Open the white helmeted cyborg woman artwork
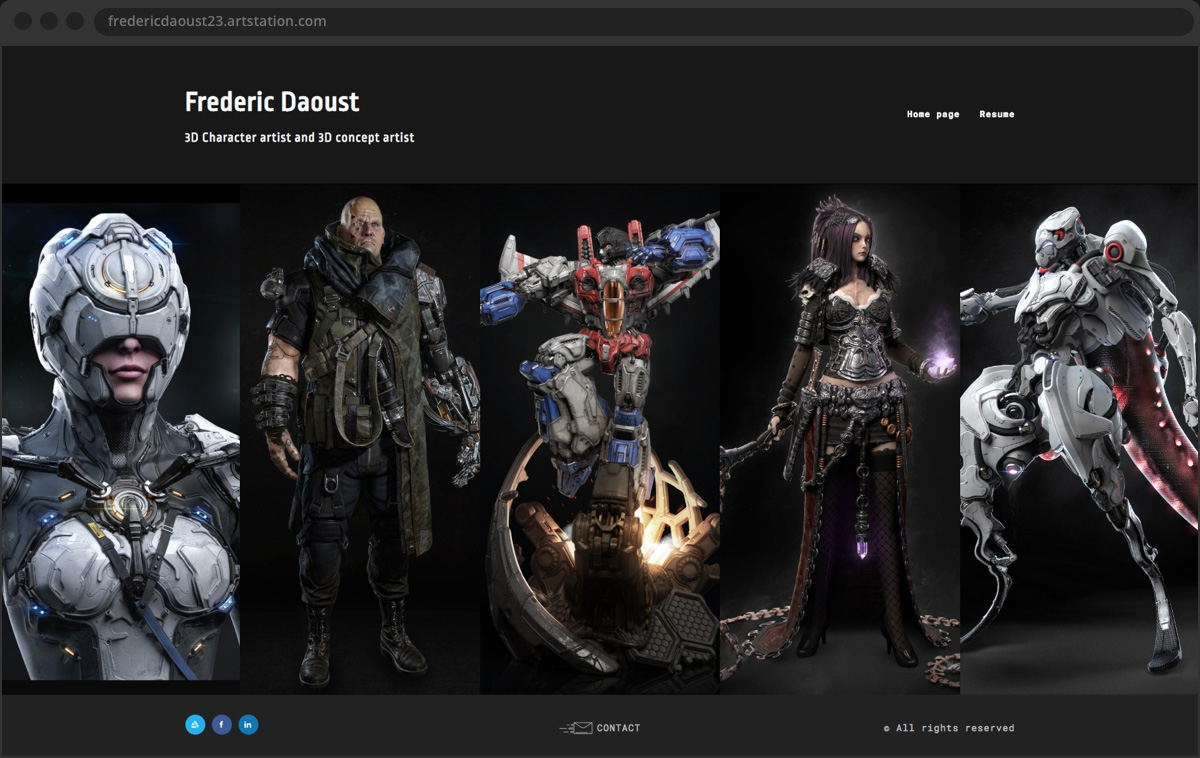Screen dimensions: 1200x758 coord(121,440)
